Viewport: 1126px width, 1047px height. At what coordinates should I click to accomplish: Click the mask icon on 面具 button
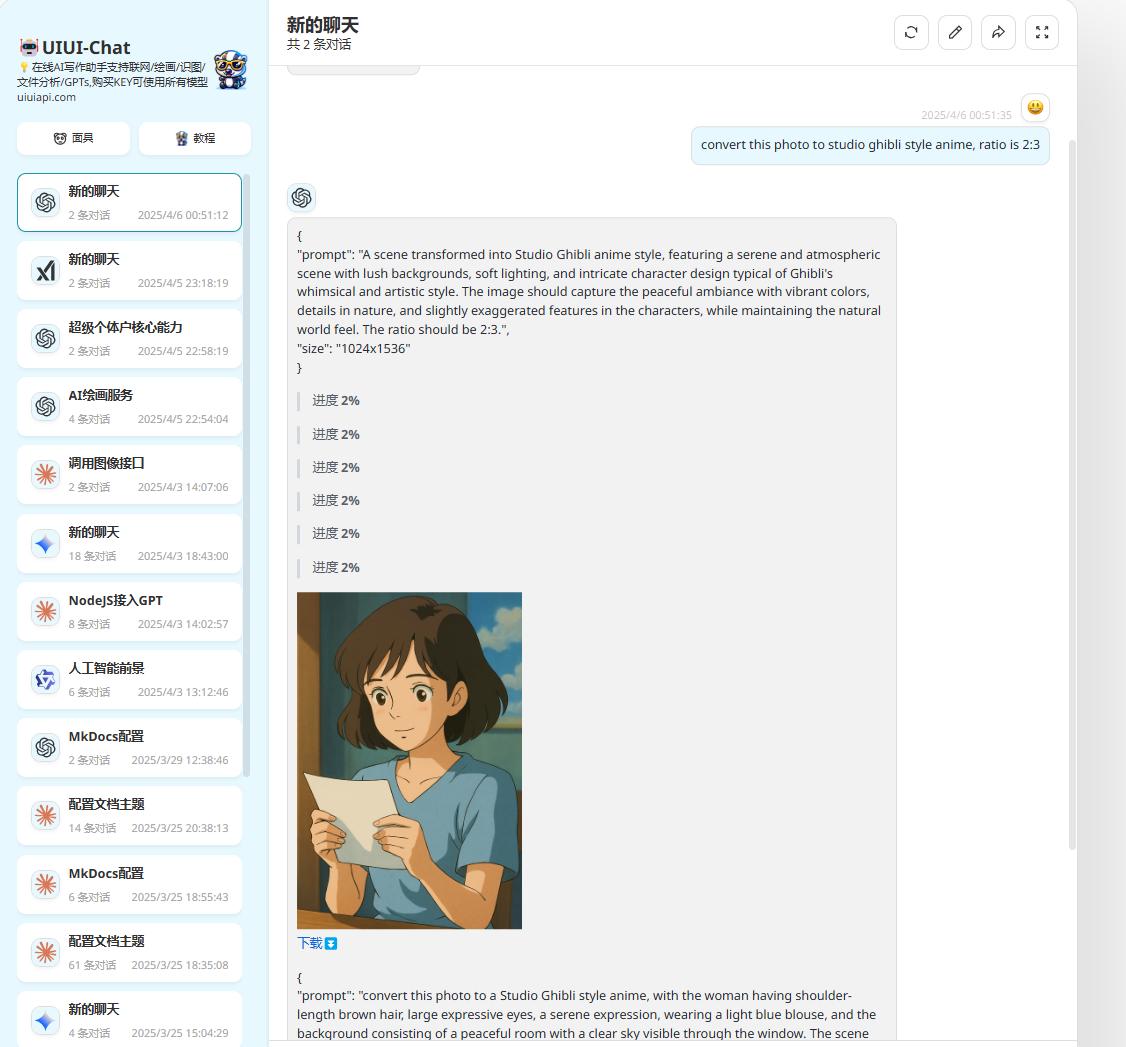[60, 139]
